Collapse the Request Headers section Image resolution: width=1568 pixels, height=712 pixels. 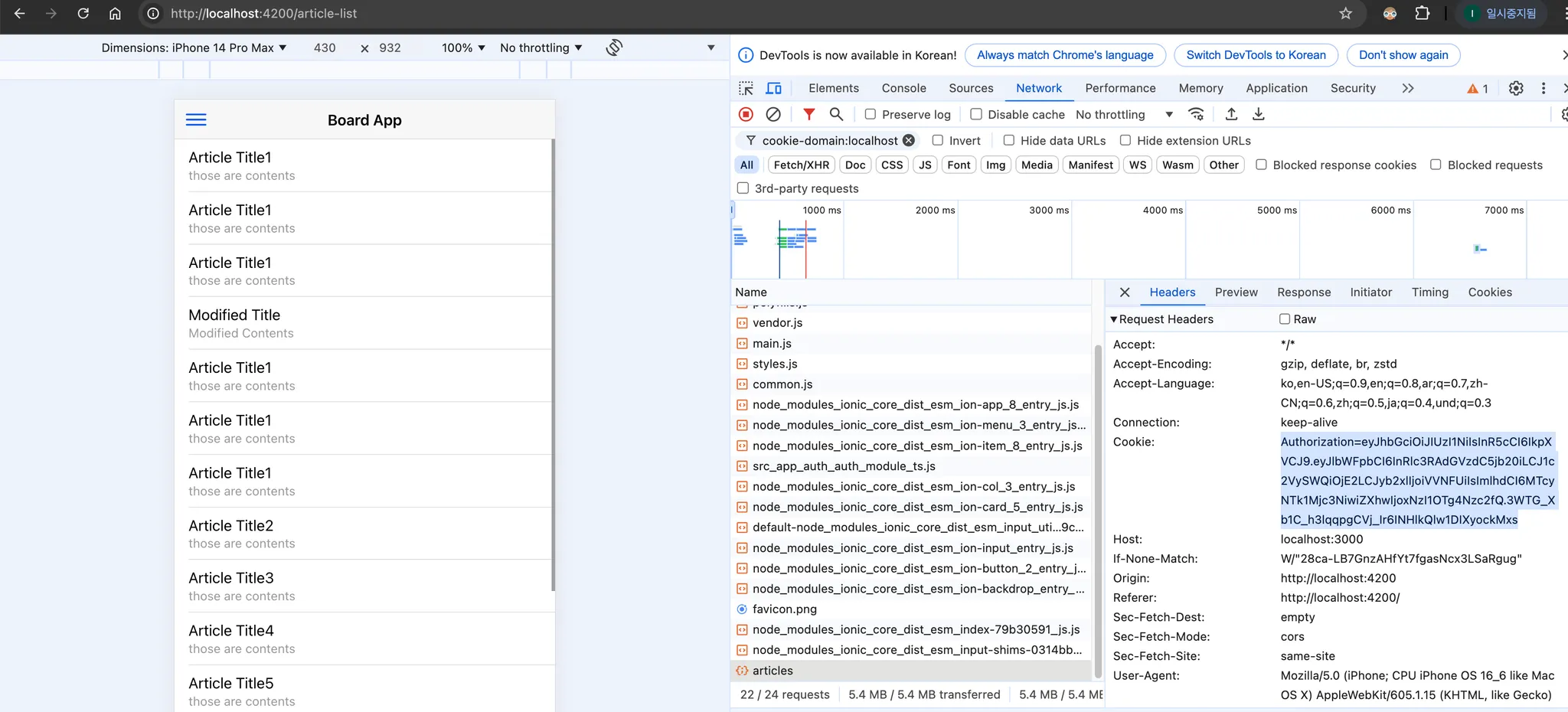pos(1114,319)
